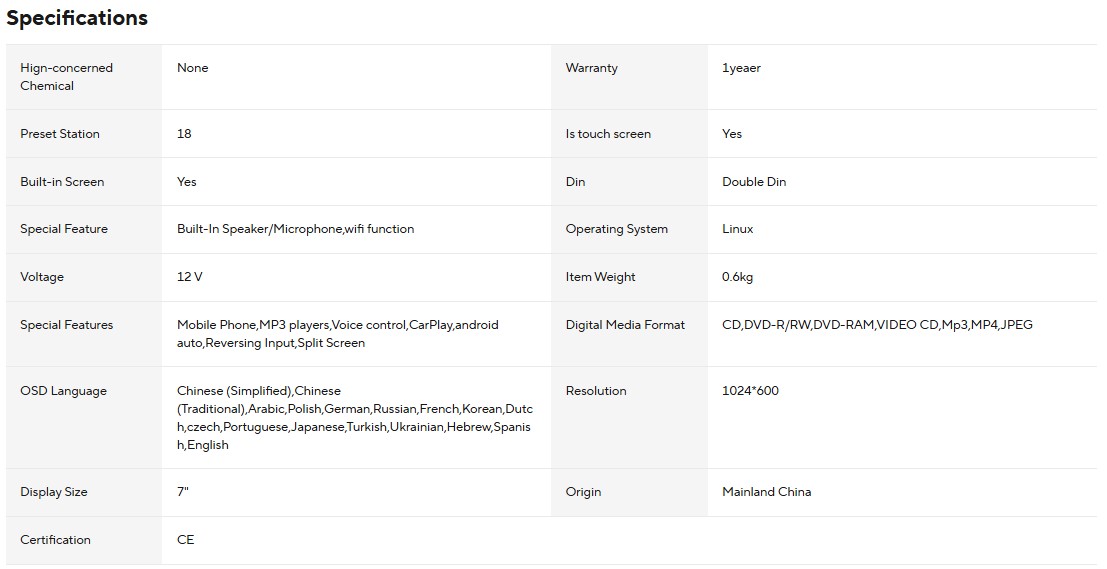Click the Warranty value '1yeaer'
Viewport: 1107px width, 569px height.
(x=741, y=68)
